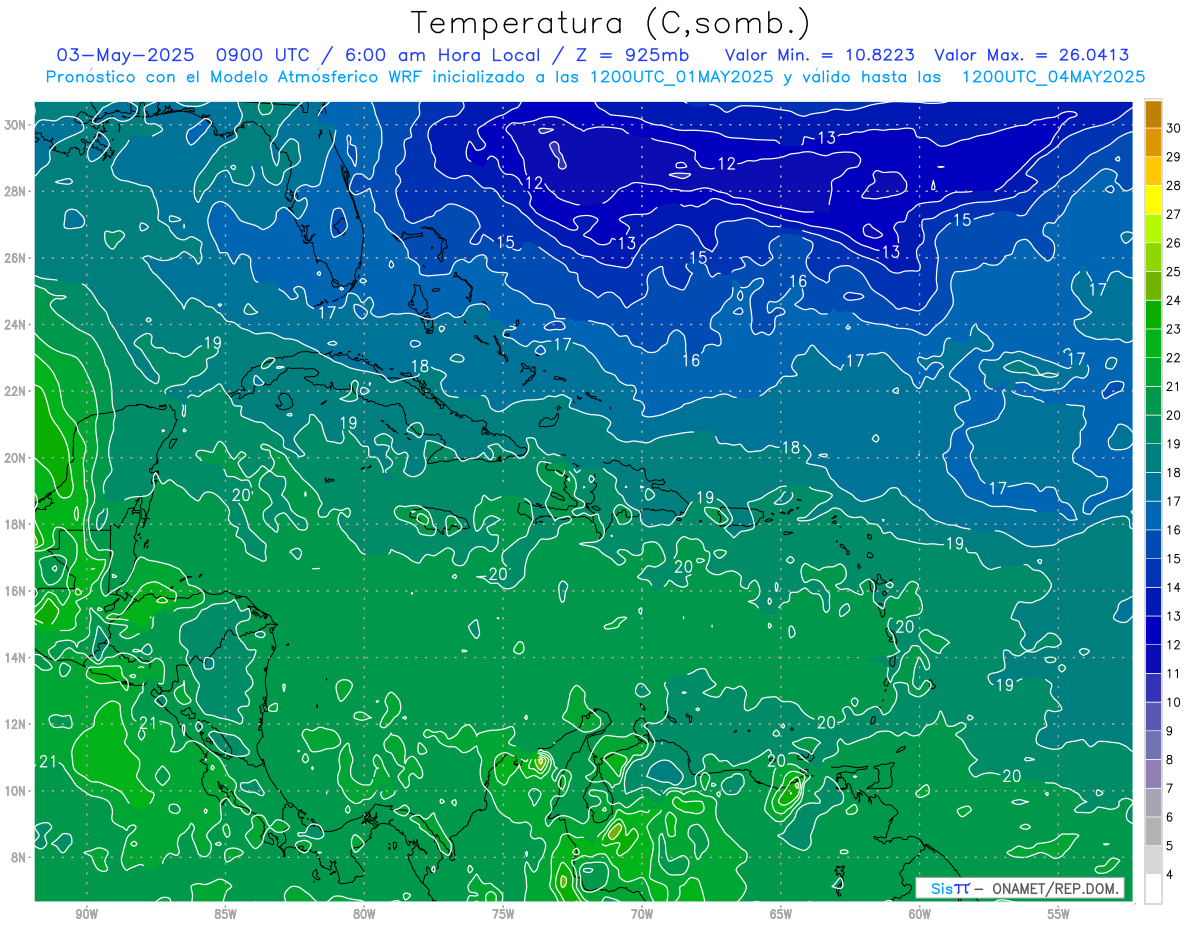The width and height of the screenshot is (1200, 927).
Task: Click the '1200UTC_04MAY2025' valid-until time
Action: pos(1053,77)
